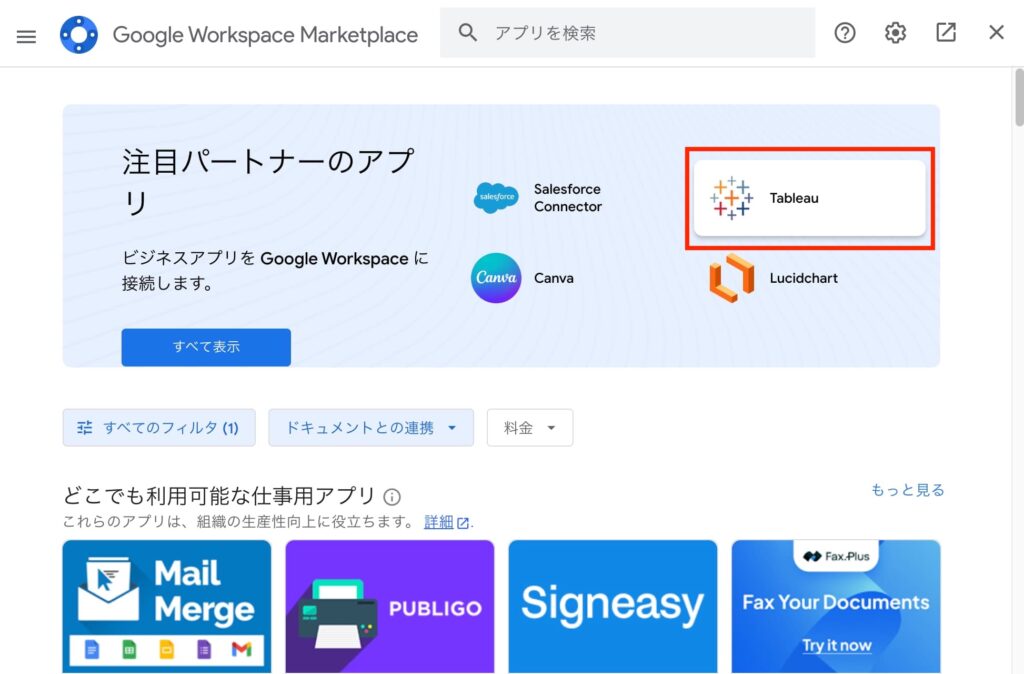Image resolution: width=1024 pixels, height=674 pixels.
Task: Click the info icon beside 仕事用アプリ heading
Action: click(x=392, y=497)
